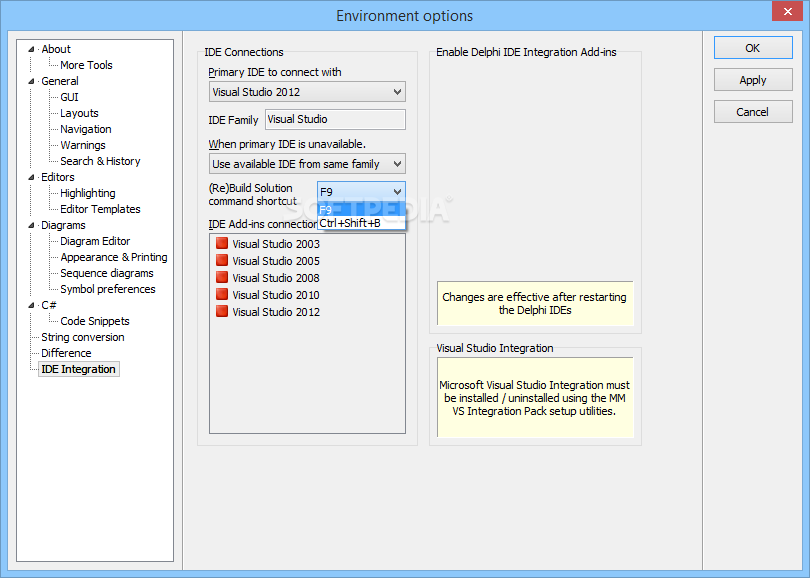810x578 pixels.
Task: Click the red icon beside Visual Studio 2003
Action: coord(222,243)
